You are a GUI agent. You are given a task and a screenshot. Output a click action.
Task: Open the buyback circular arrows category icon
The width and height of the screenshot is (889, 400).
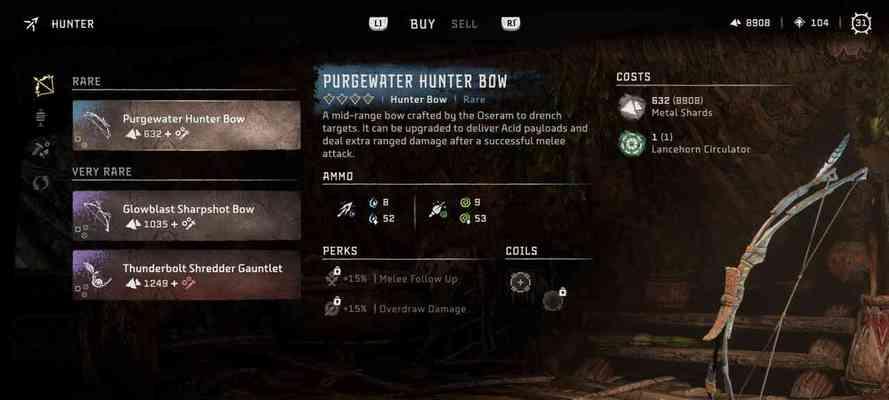(x=41, y=182)
